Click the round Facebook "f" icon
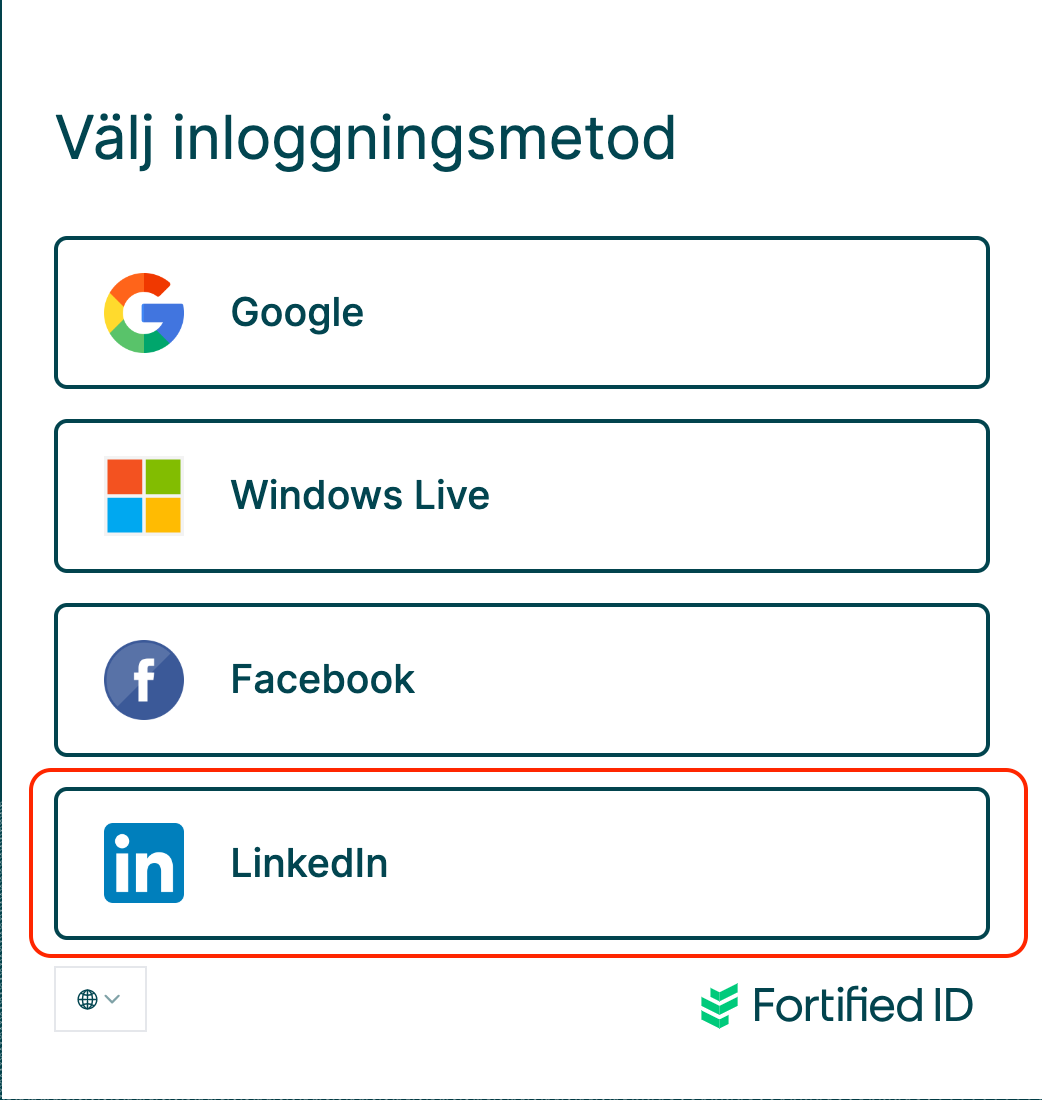Viewport: 1042px width, 1100px height. 144,680
